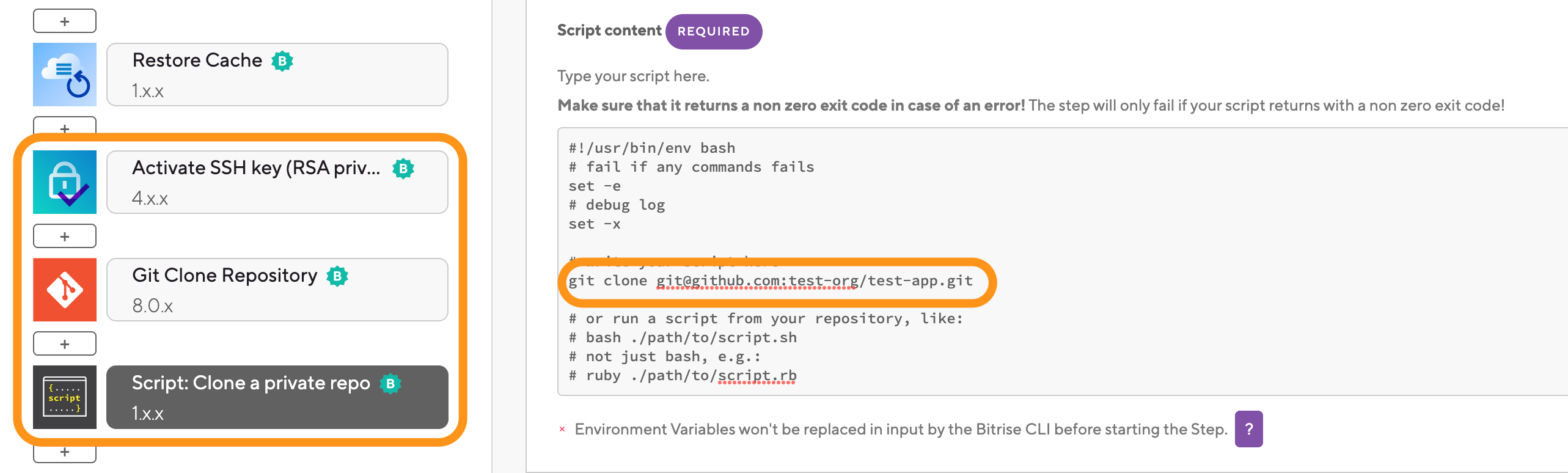Click the shebang line in the script editor

coord(652,148)
